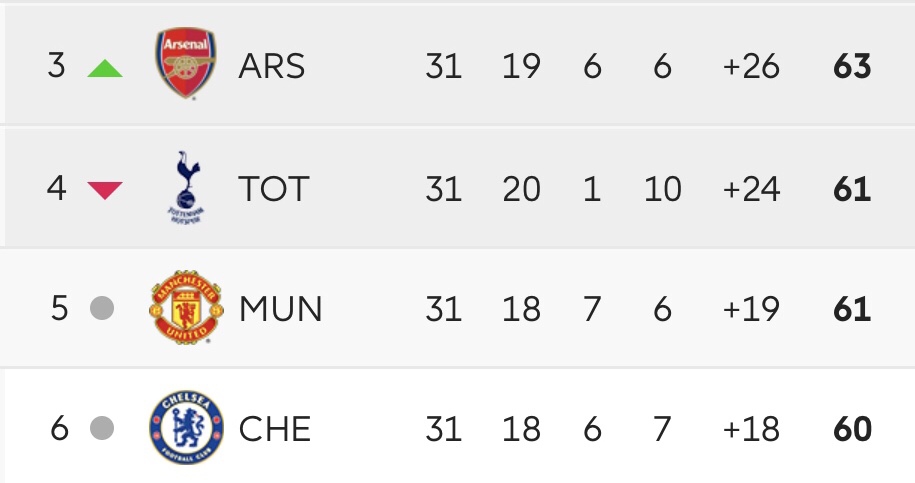
Task: Click Tottenham's 20 wins value
Action: point(521,189)
